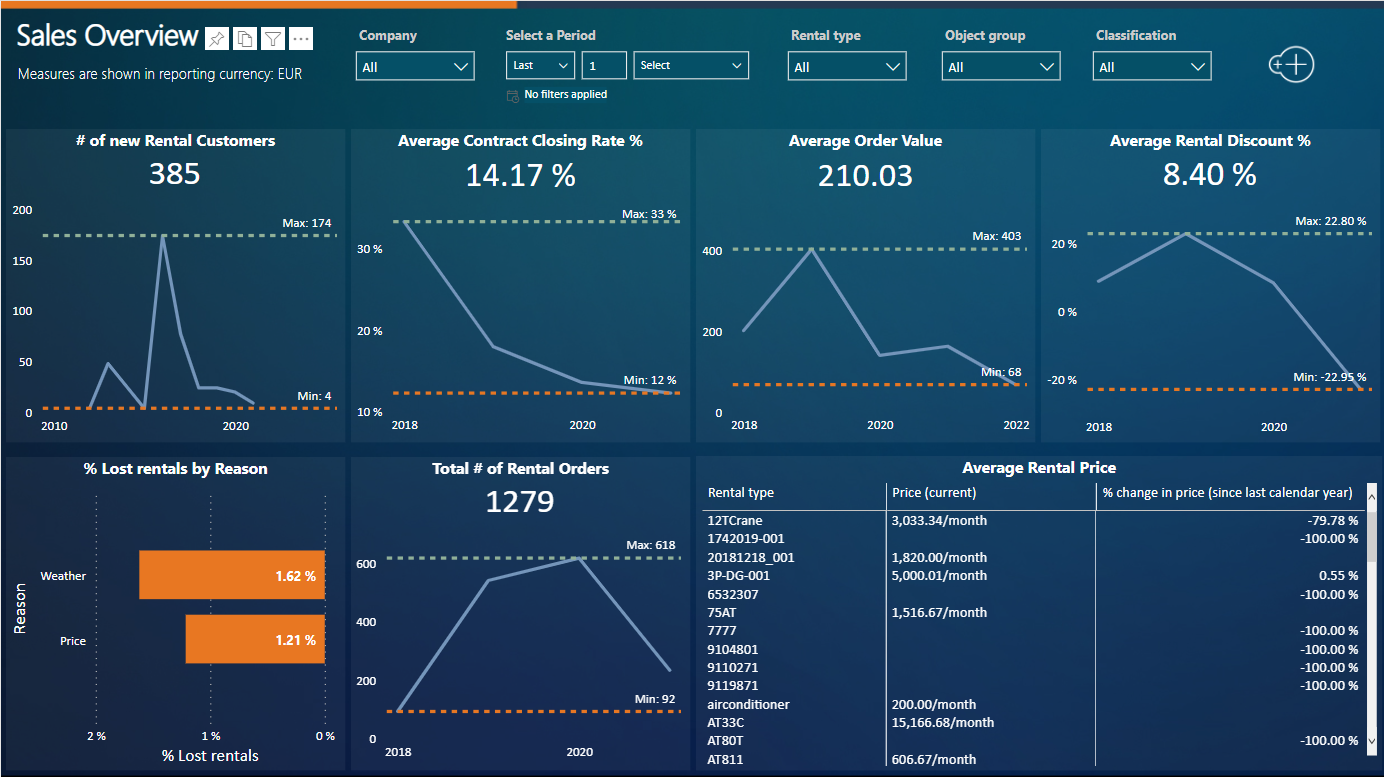Click the 14.17 % closing rate value

520,175
